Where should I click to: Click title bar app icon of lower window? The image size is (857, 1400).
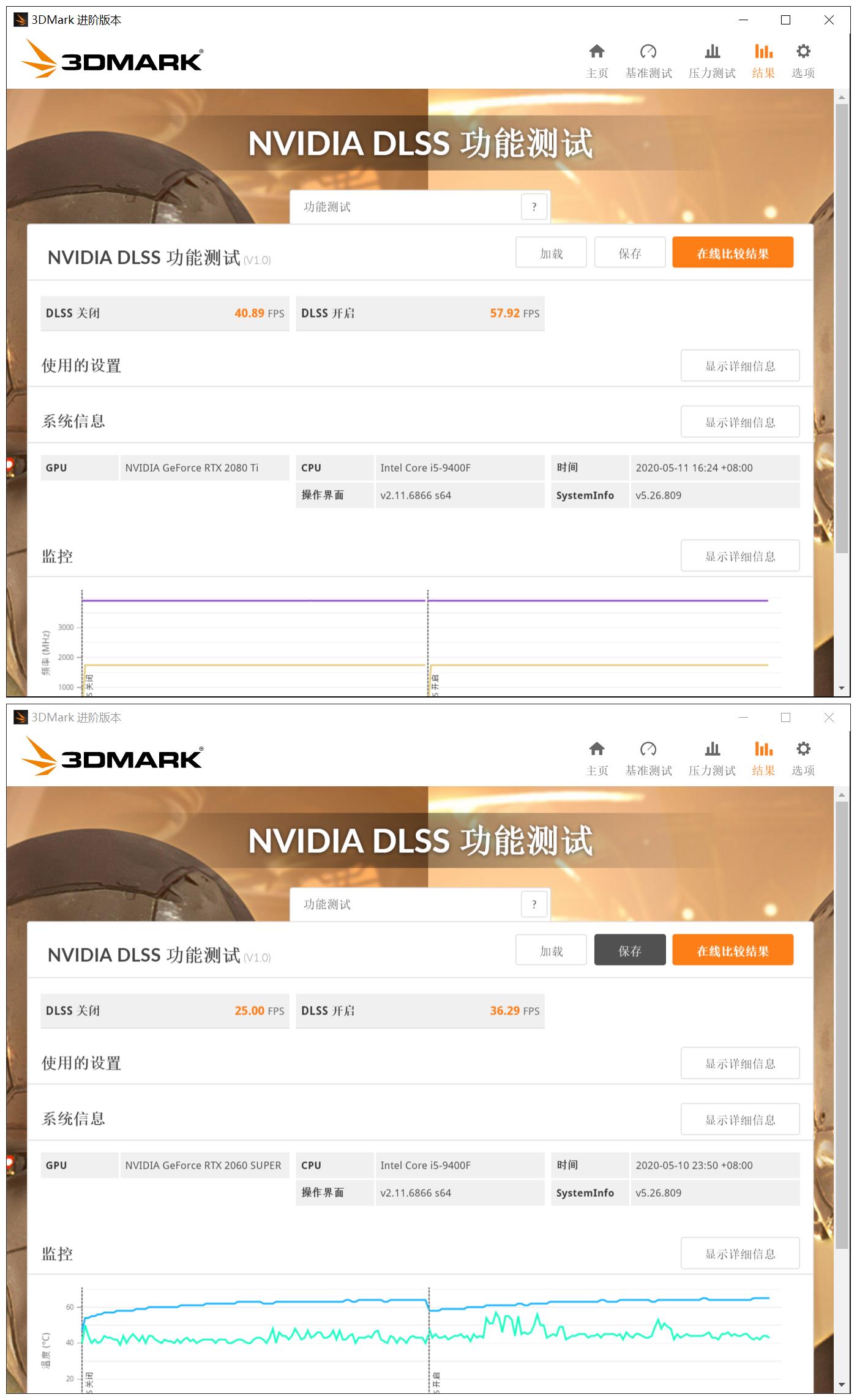(x=20, y=717)
